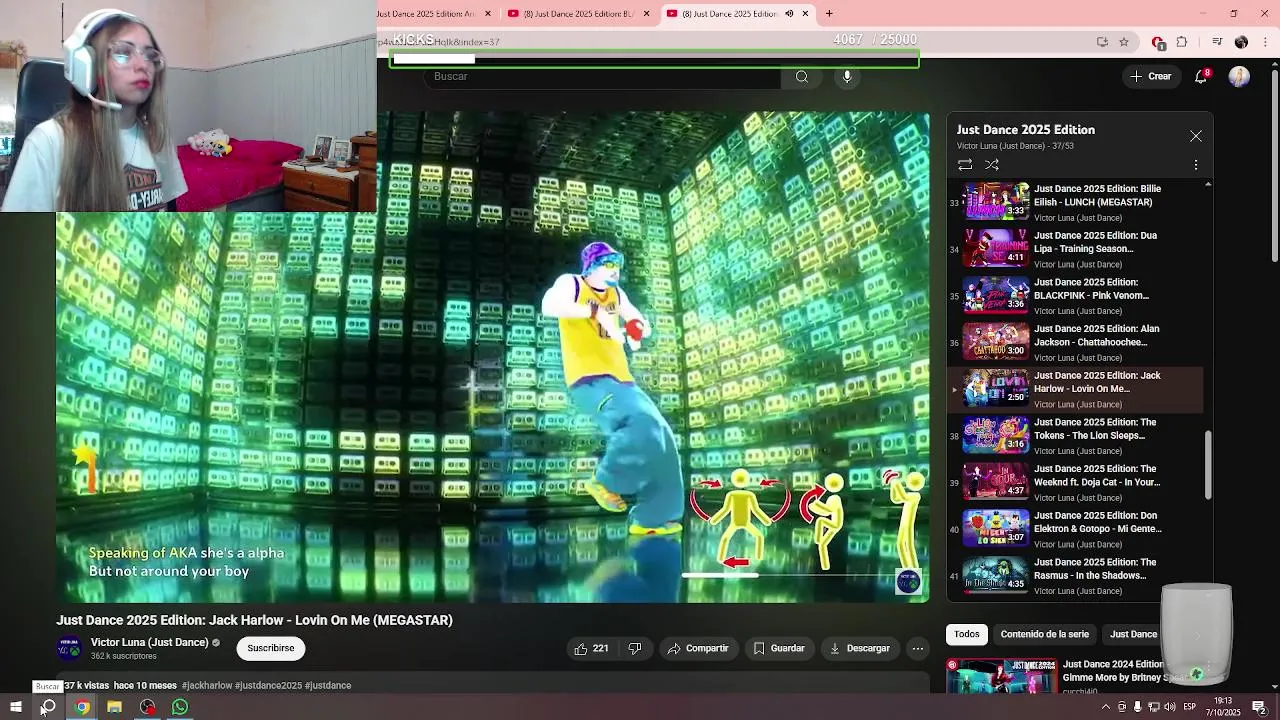This screenshot has width=1280, height=720.
Task: Click the Suscribirse button
Action: click(x=271, y=648)
